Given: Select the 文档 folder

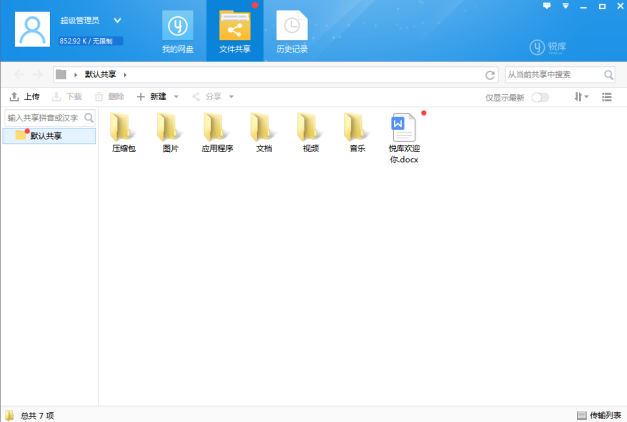Looking at the screenshot, I should (x=264, y=132).
